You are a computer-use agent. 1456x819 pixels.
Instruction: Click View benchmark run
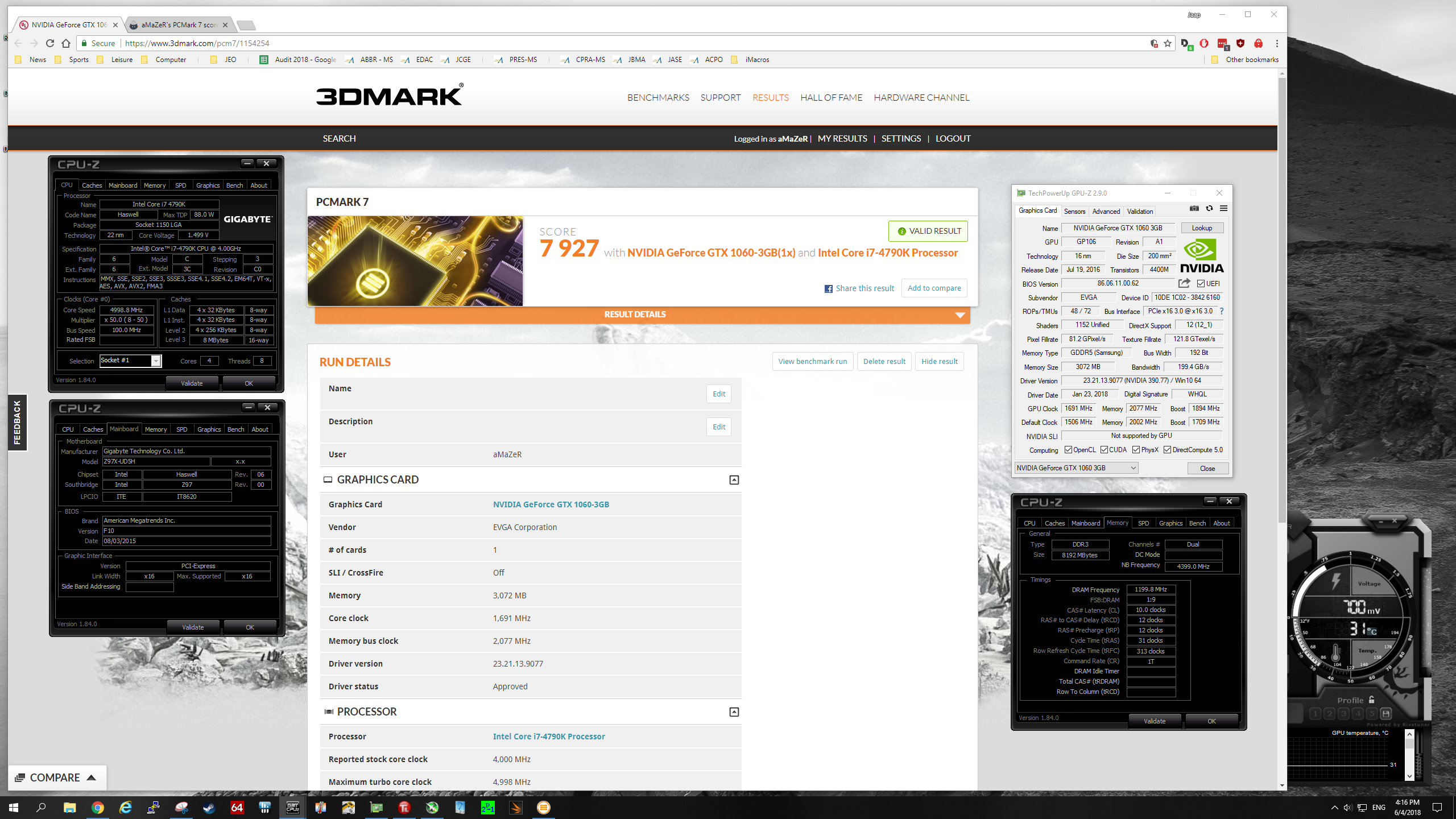(812, 361)
